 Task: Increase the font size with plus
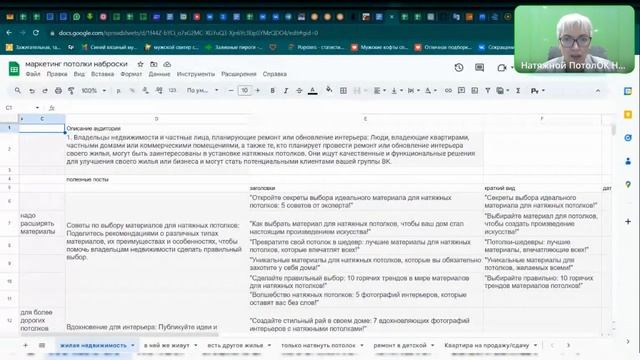258,91
